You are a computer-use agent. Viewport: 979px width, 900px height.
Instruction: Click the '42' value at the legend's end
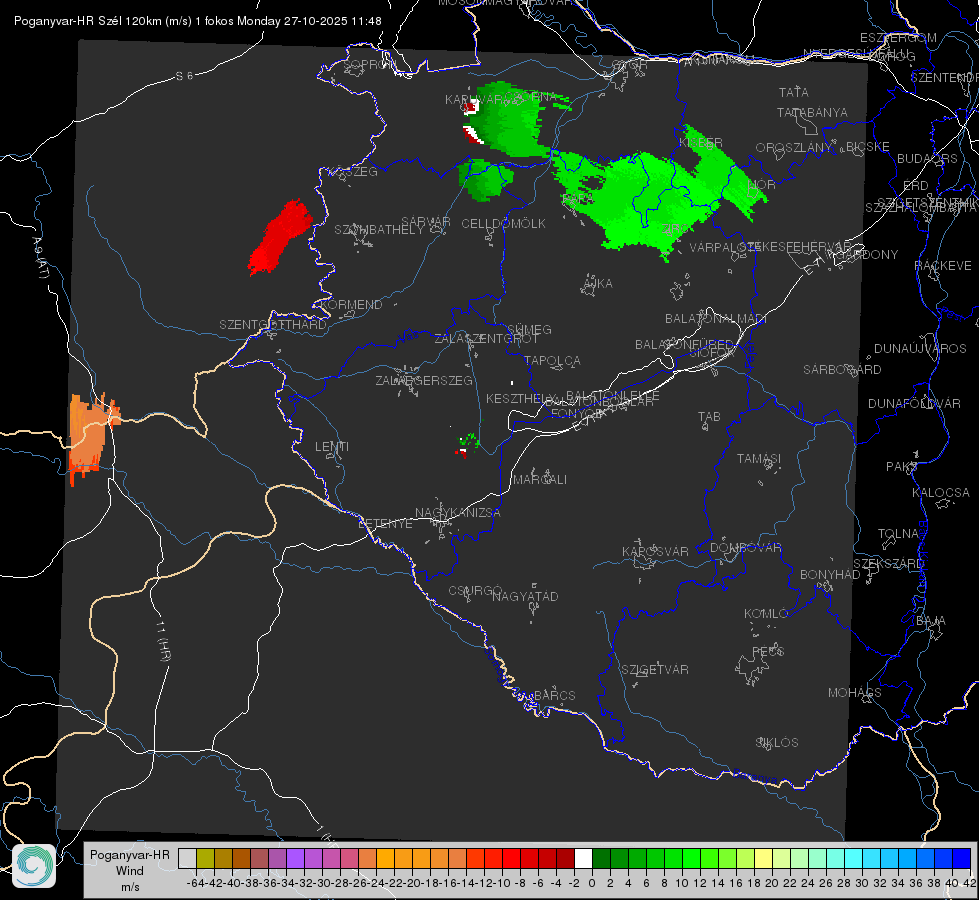pyautogui.click(x=970, y=883)
